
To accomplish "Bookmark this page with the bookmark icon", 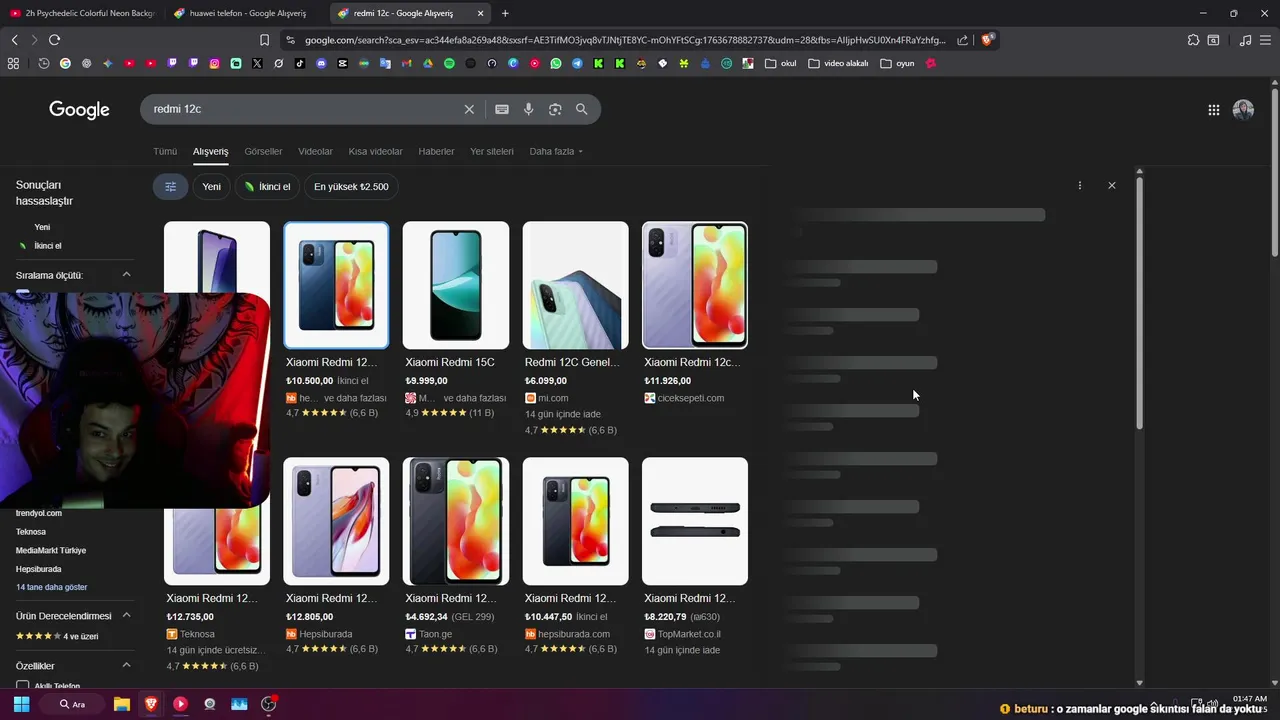I will [264, 40].
